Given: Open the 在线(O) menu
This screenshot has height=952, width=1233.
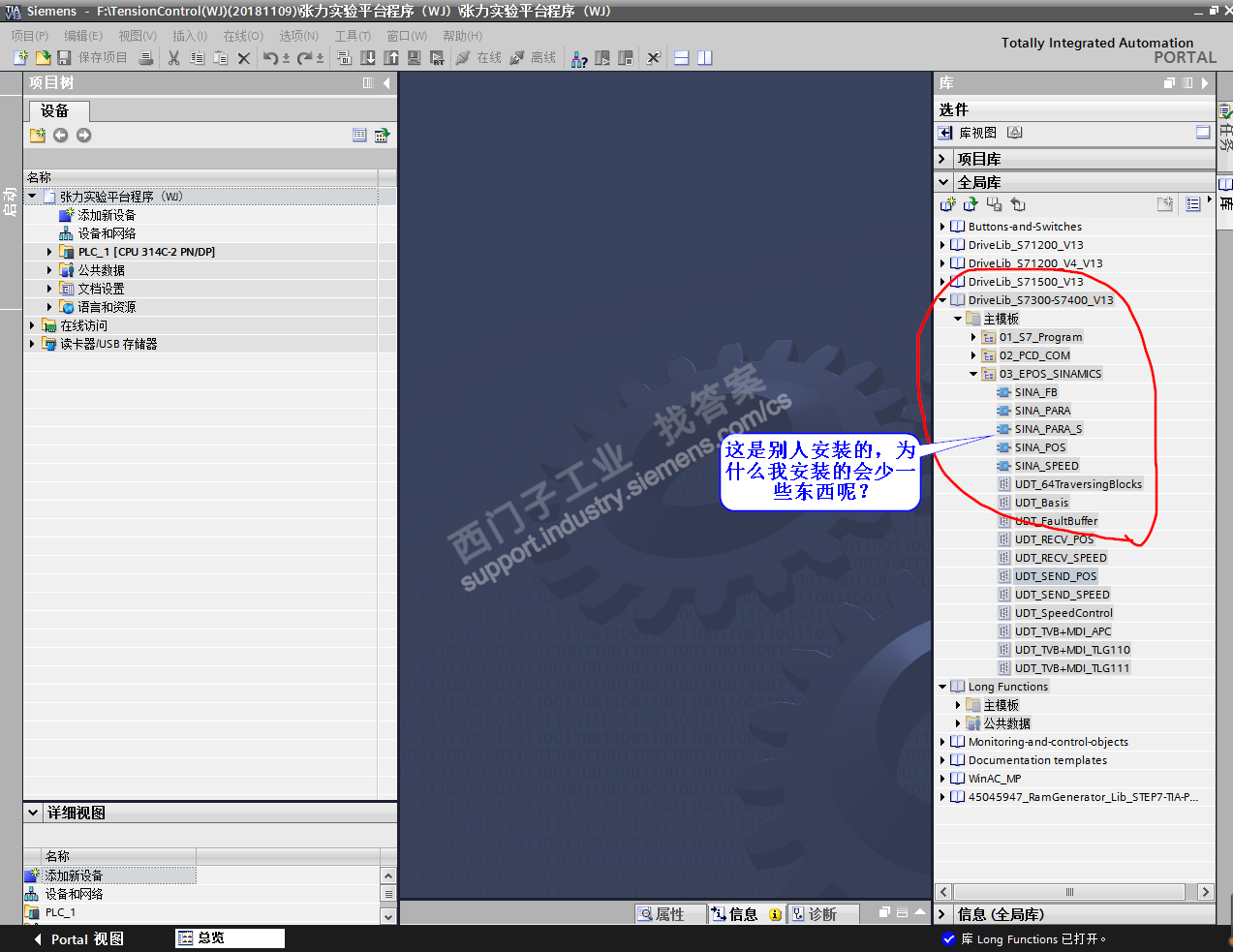Looking at the screenshot, I should pyautogui.click(x=243, y=36).
